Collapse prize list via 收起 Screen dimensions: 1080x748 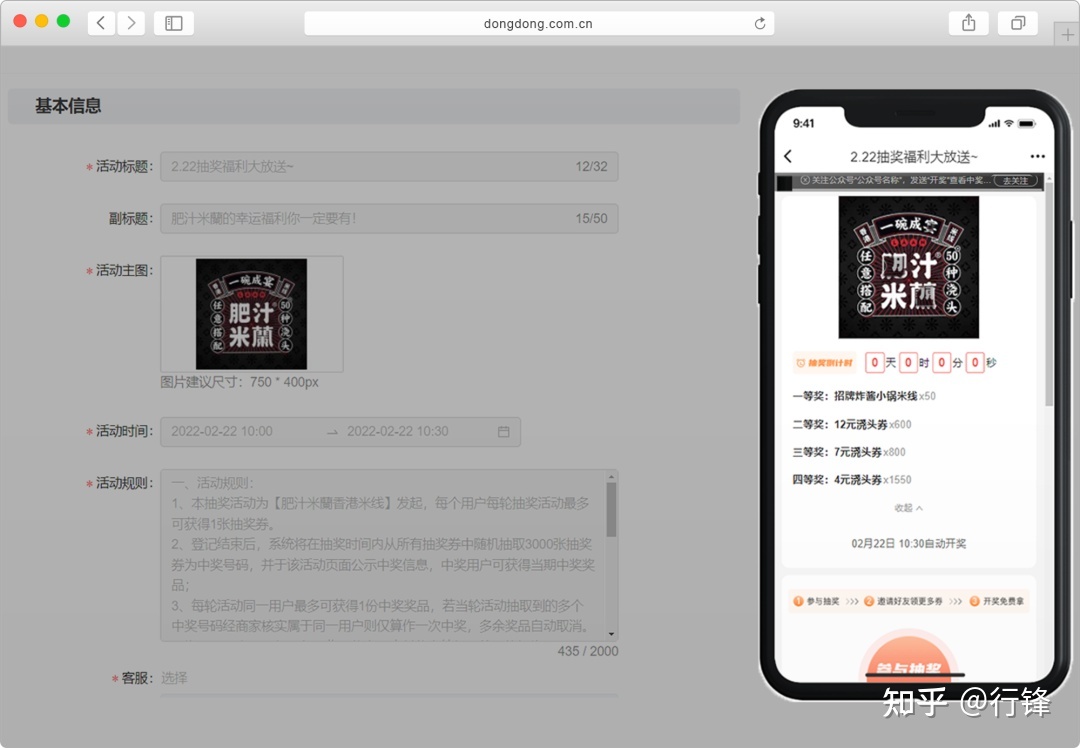(908, 508)
